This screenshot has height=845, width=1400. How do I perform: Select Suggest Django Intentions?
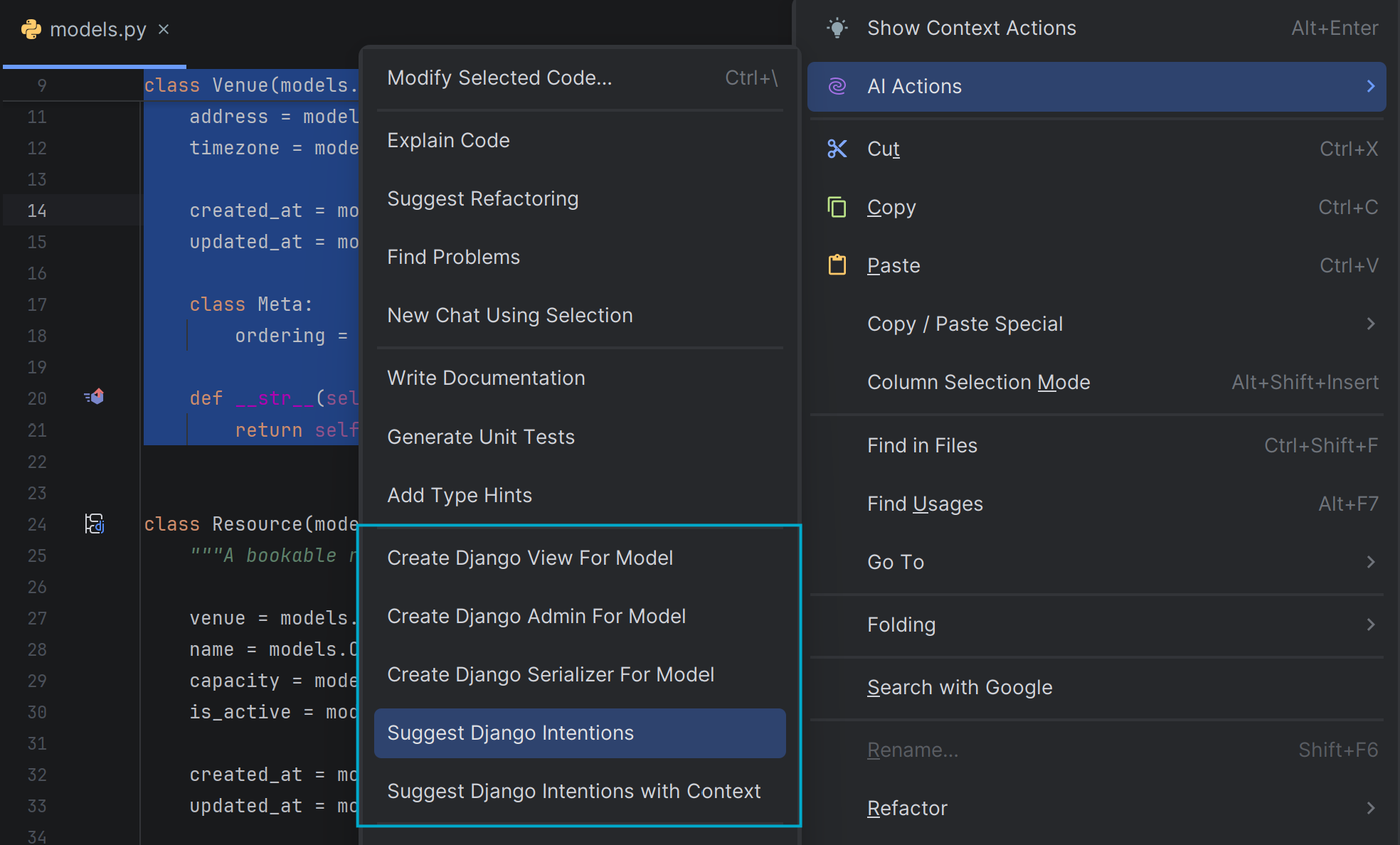(580, 733)
